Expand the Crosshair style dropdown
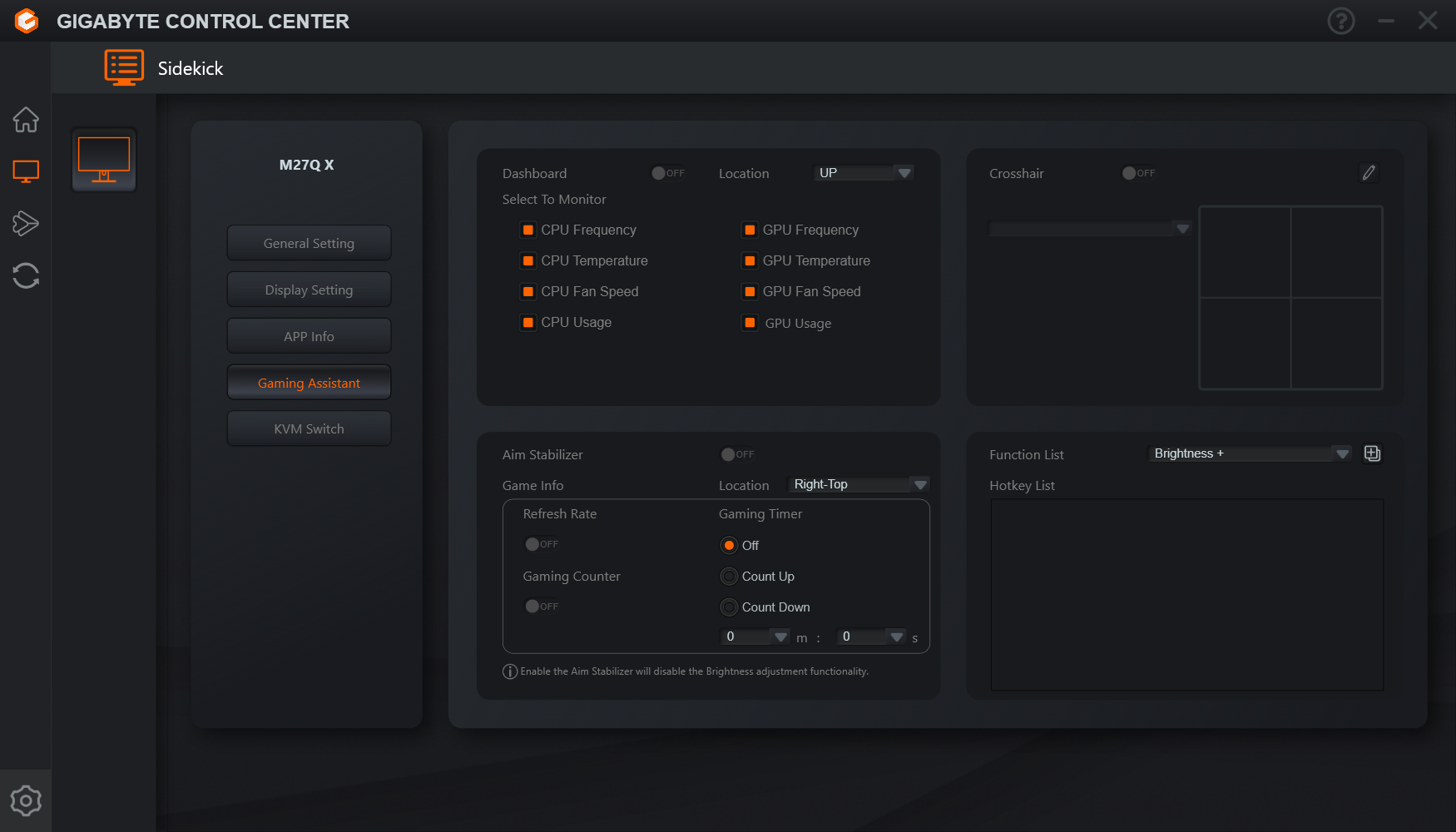Screen dimensions: 1456x832 point(1090,228)
